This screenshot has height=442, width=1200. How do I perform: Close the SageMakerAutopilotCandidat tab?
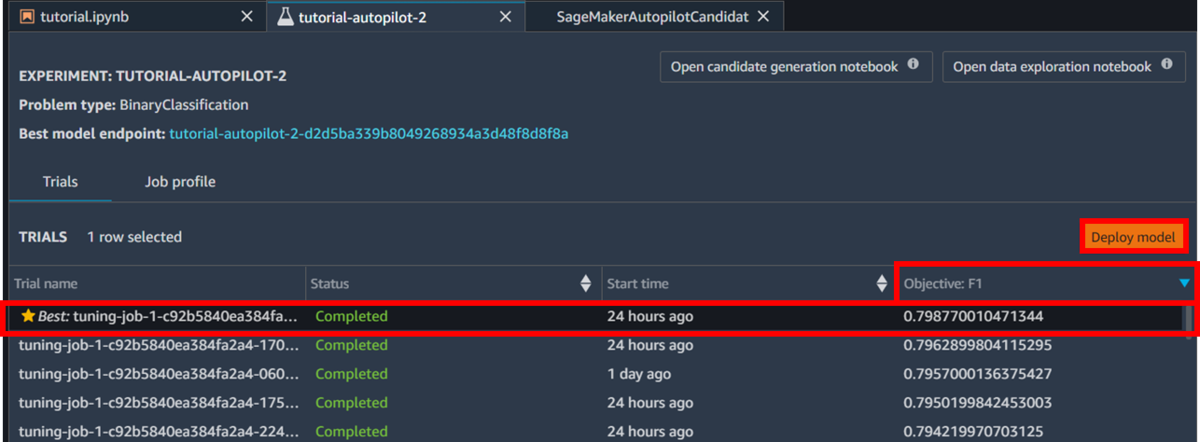point(764,17)
